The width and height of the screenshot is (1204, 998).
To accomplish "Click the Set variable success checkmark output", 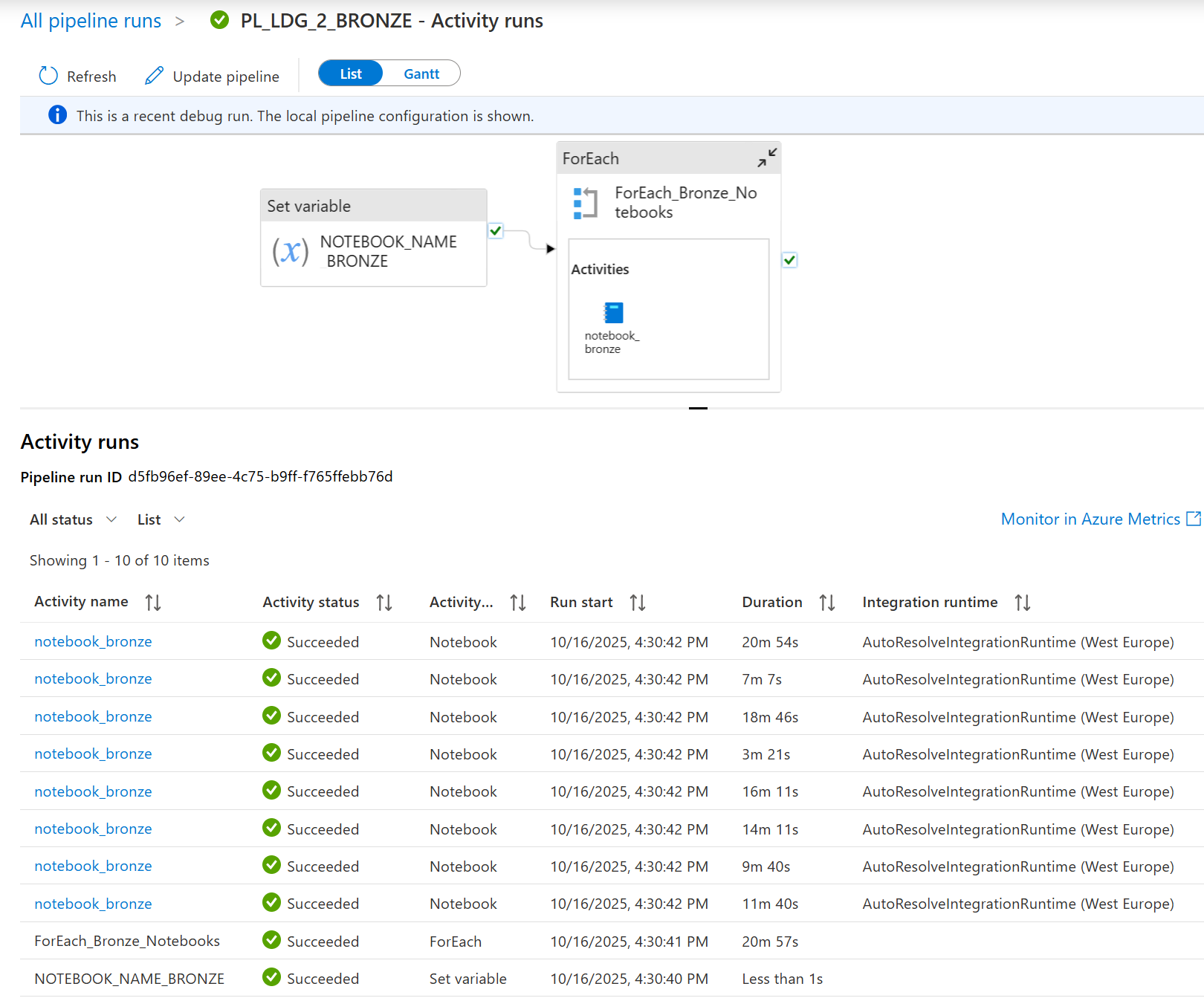I will point(496,230).
